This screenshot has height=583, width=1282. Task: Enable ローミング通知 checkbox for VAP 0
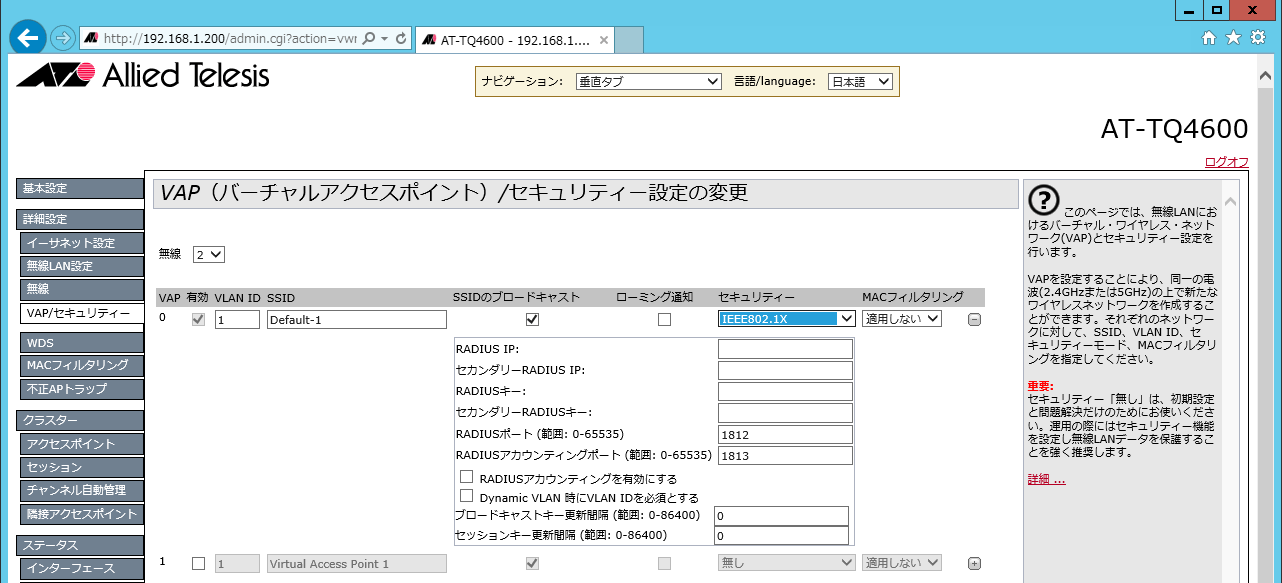(664, 319)
